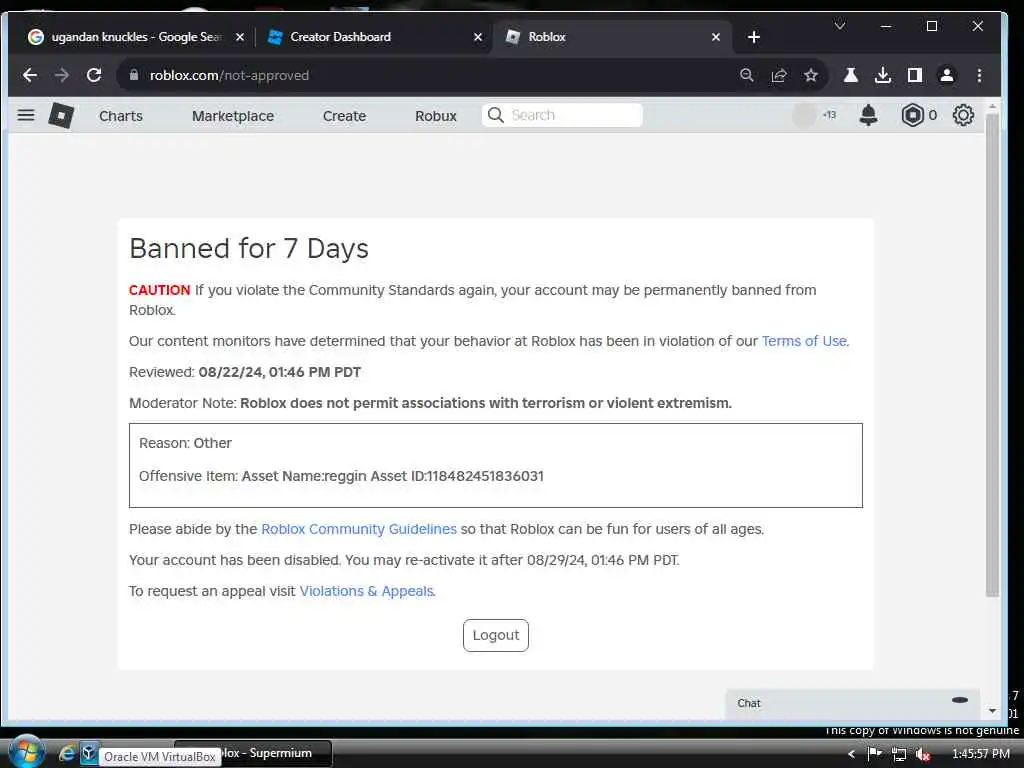The height and width of the screenshot is (768, 1024).
Task: Click the browser forward arrow
Action: point(61,75)
